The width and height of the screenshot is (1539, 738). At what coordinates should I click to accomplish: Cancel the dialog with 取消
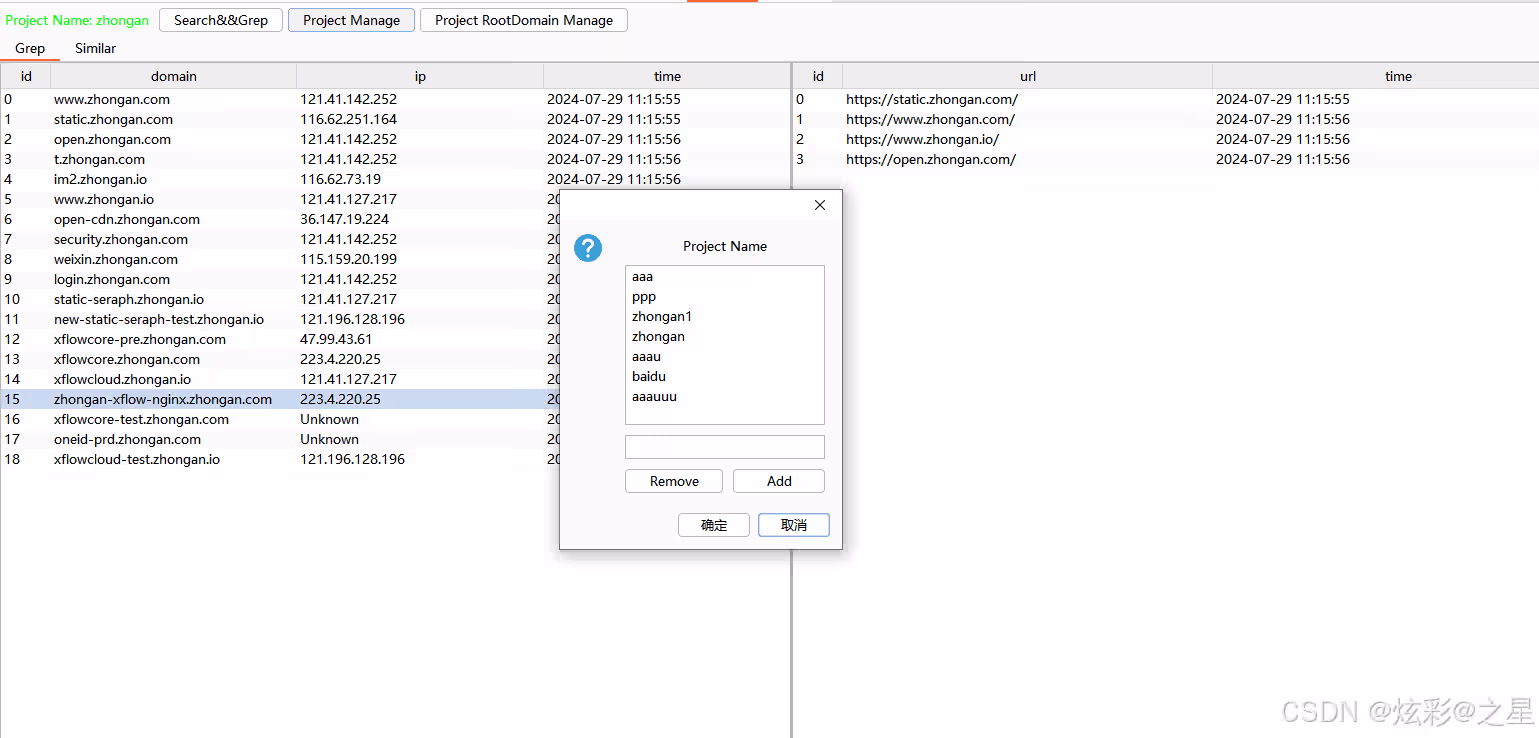tap(793, 525)
